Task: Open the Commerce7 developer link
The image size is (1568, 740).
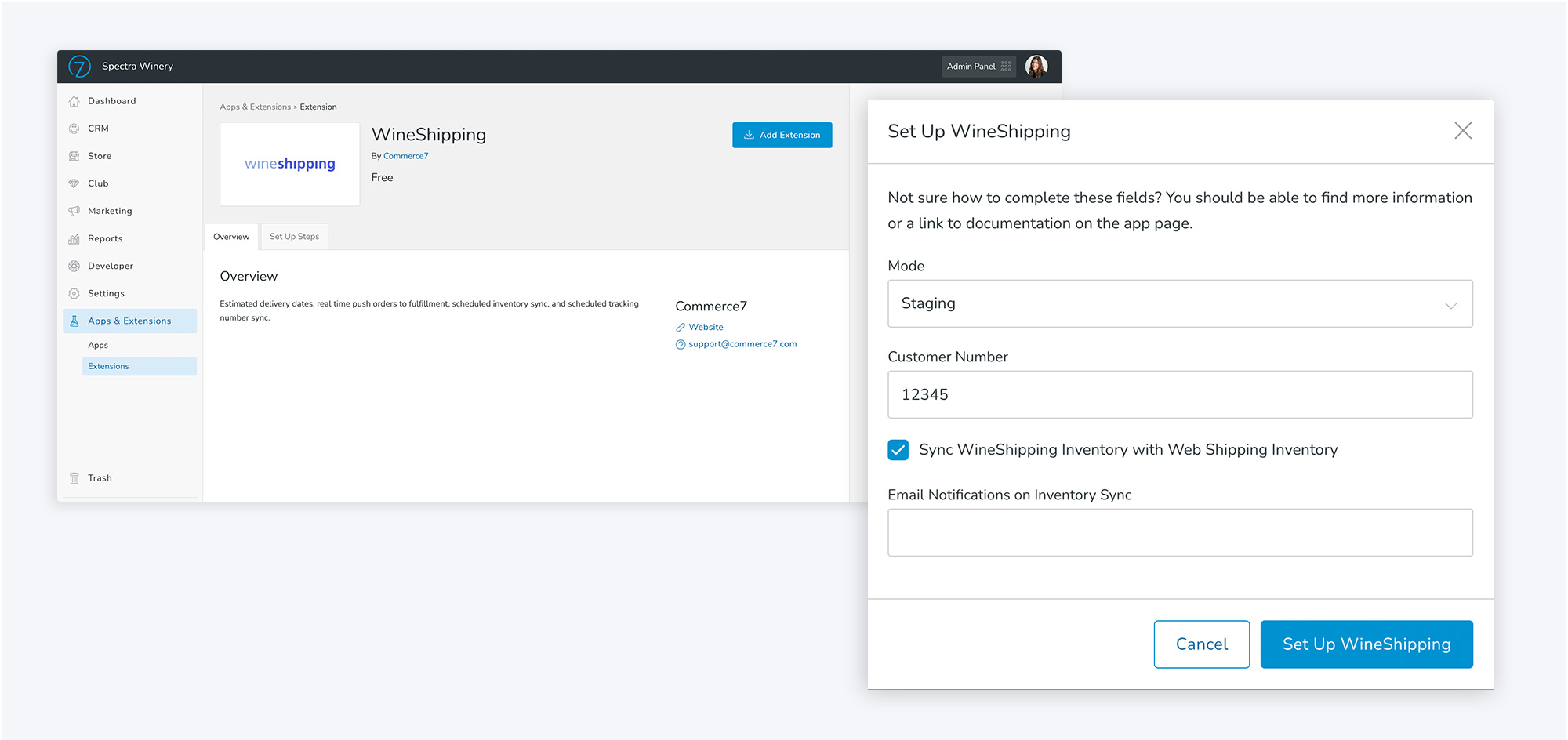Action: (x=406, y=156)
